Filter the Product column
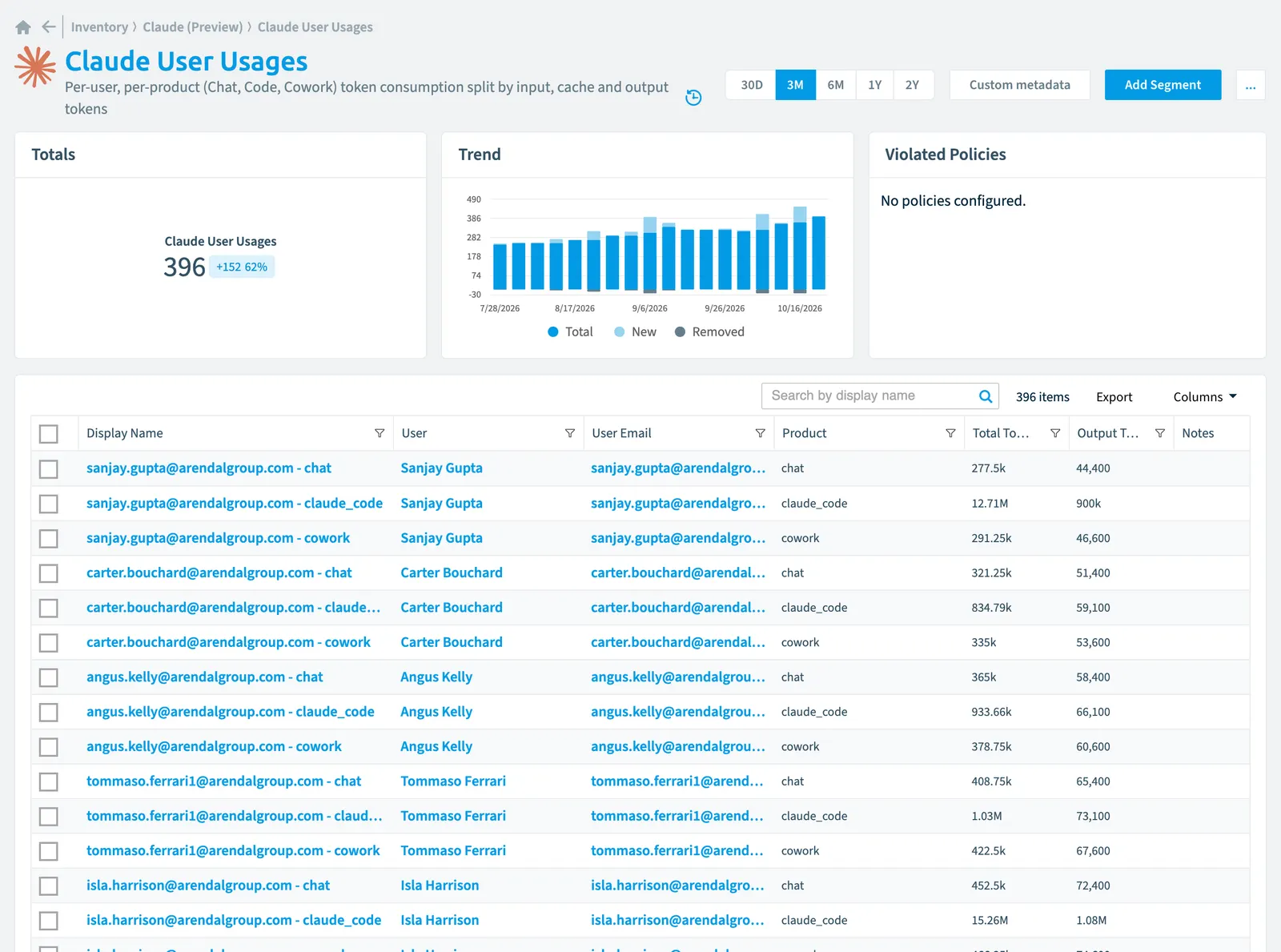The image size is (1281, 952). pyautogui.click(x=950, y=433)
